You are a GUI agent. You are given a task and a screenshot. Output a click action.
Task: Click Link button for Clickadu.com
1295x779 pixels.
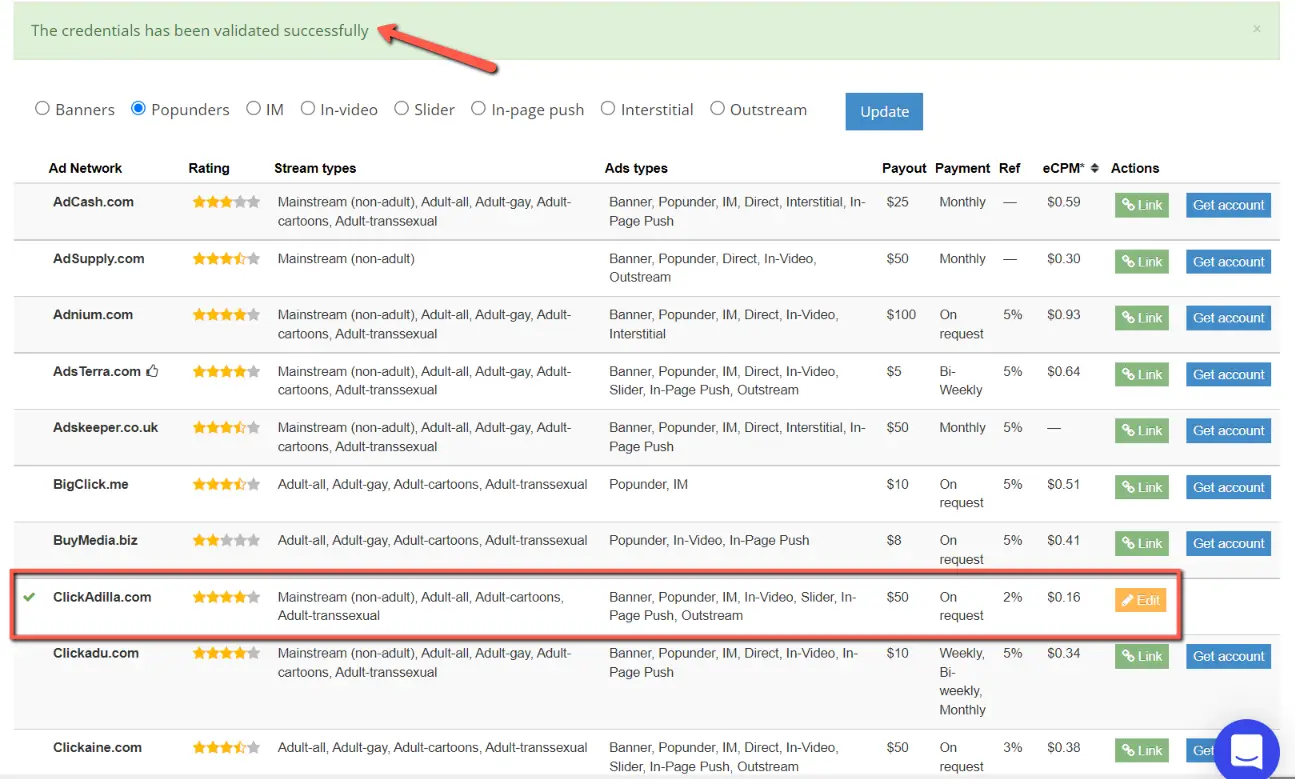click(1142, 657)
